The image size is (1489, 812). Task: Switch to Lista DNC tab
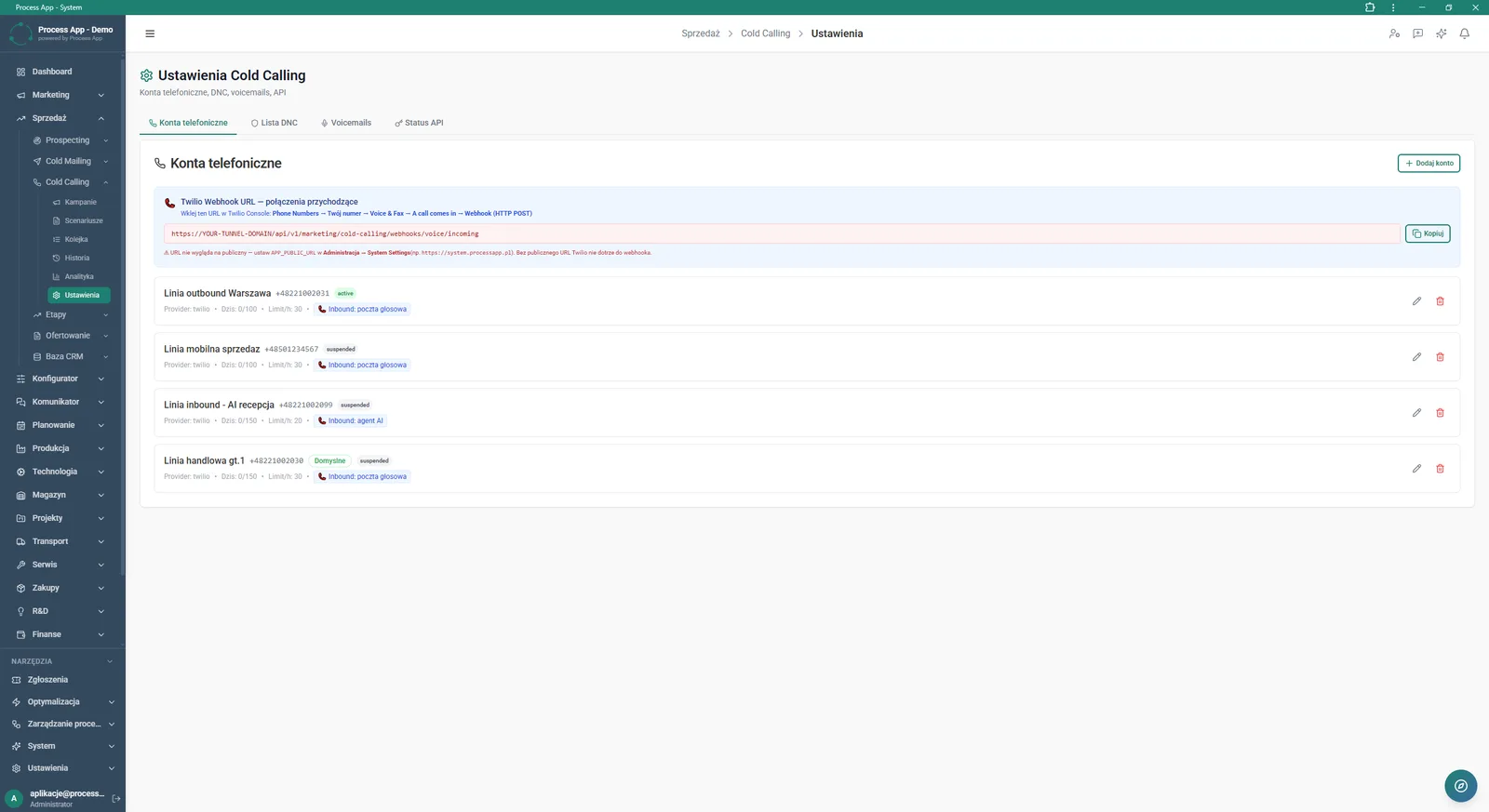point(275,123)
